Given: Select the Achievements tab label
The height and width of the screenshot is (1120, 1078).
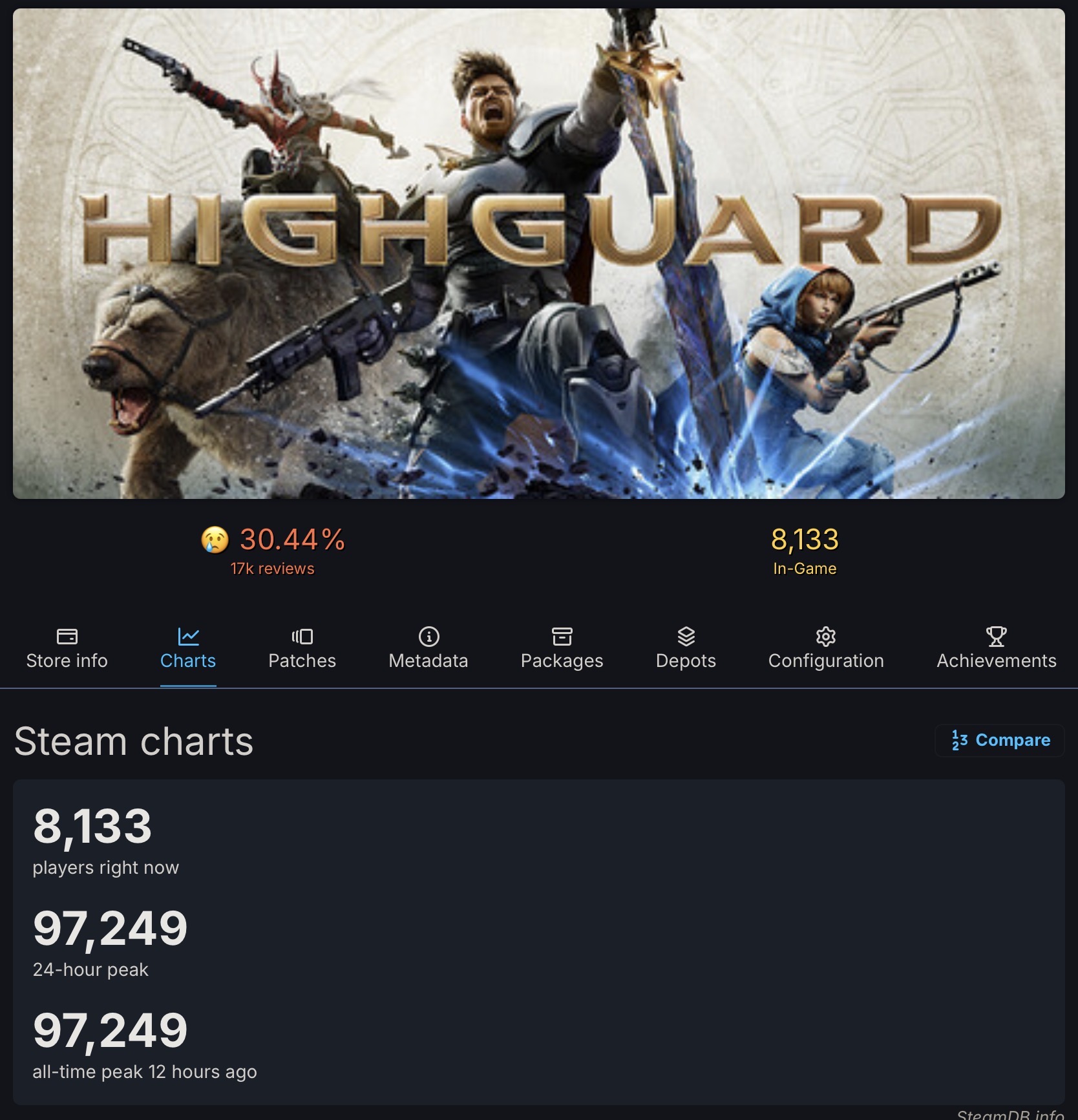Looking at the screenshot, I should pos(996,660).
